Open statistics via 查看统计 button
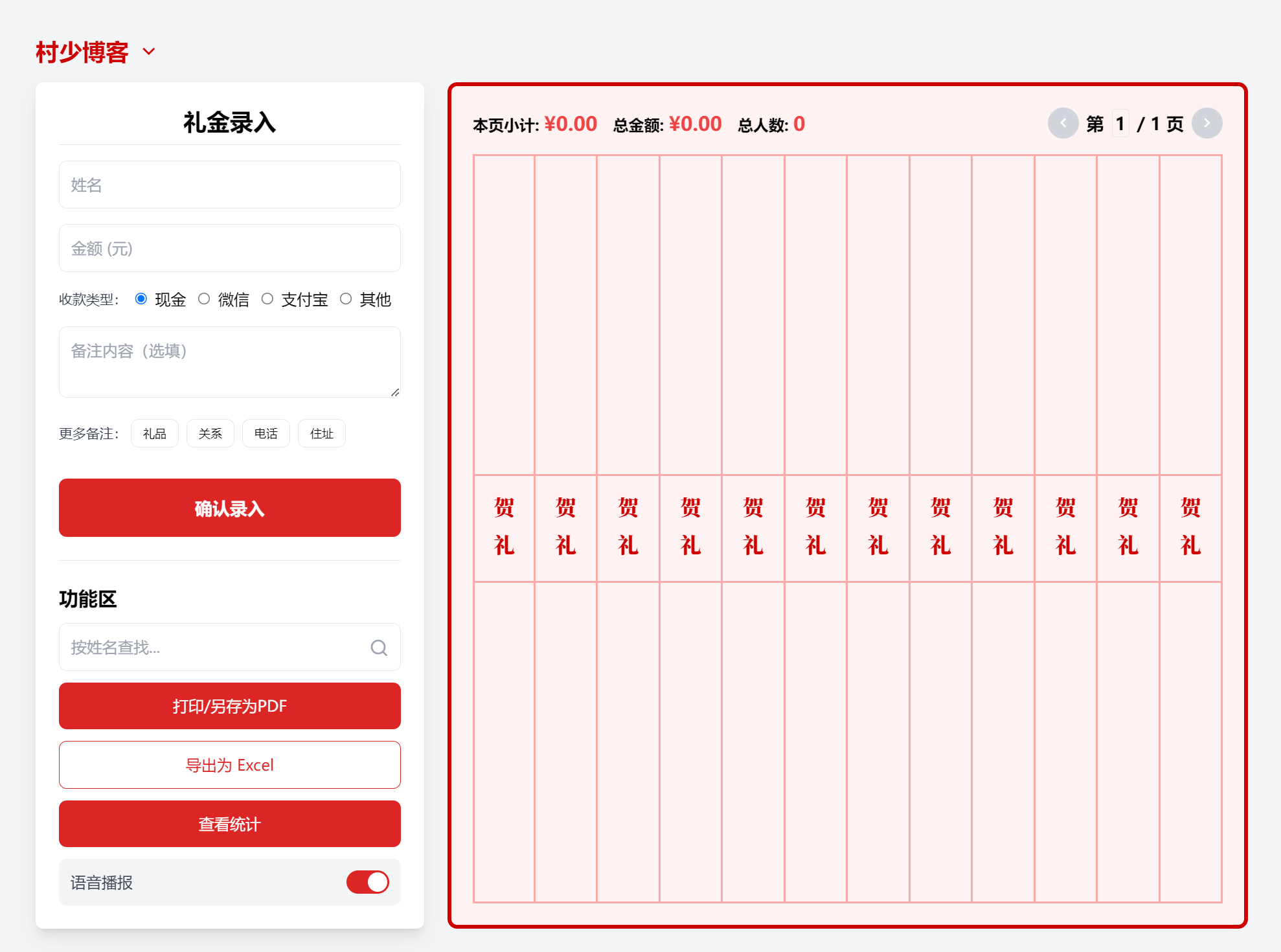 229,824
